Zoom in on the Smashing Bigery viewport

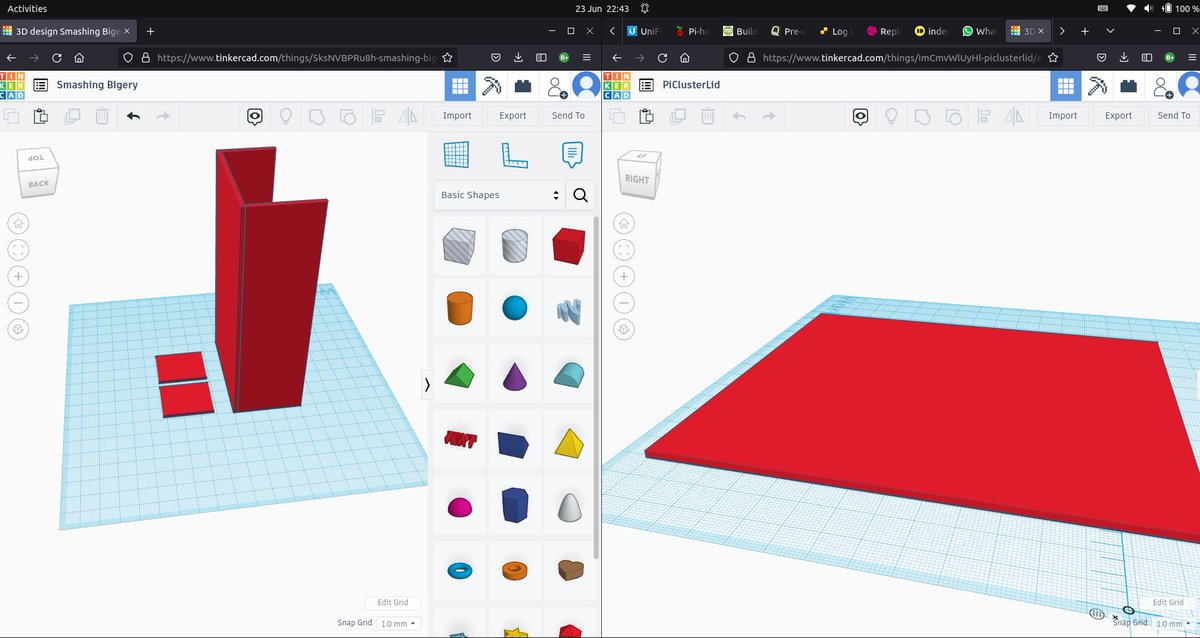tap(19, 276)
